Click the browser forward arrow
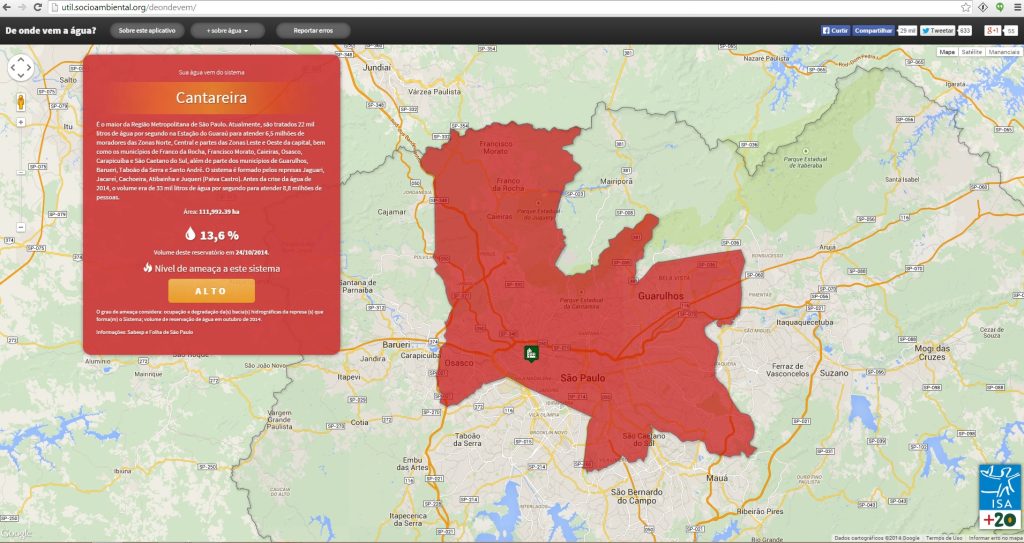Viewport: 1024px width, 543px height. tap(22, 7)
